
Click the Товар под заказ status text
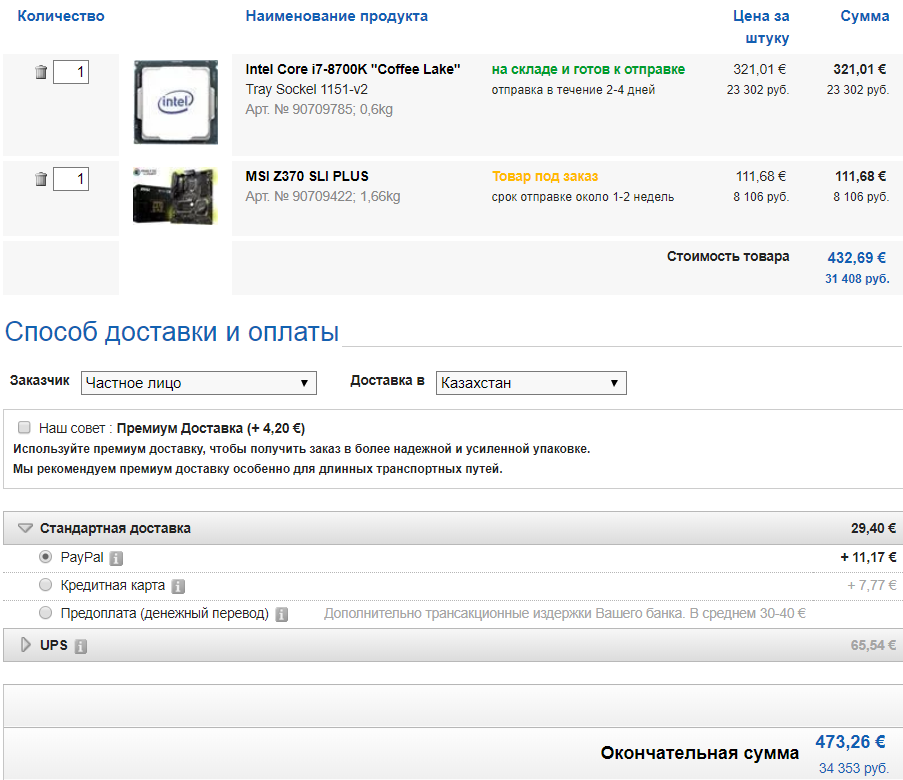[545, 176]
